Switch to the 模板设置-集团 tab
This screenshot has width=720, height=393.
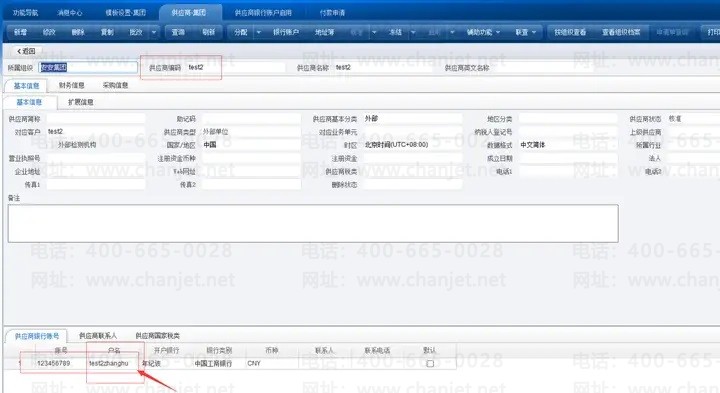pos(126,13)
